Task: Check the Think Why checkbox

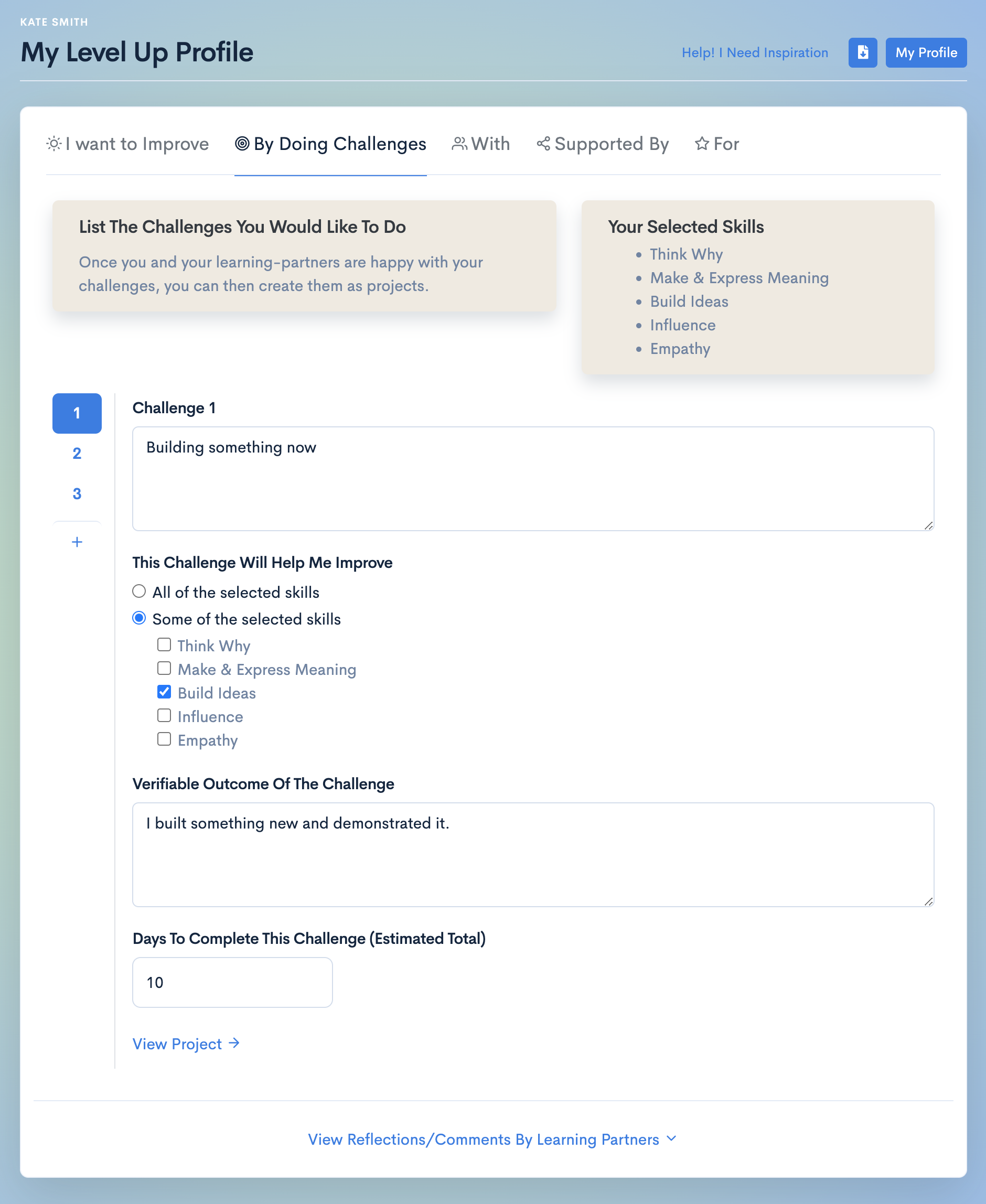Action: pos(164,644)
